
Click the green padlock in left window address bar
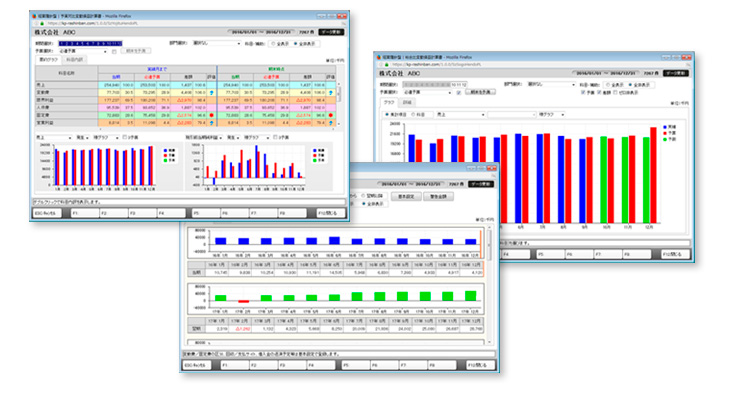tap(41, 23)
